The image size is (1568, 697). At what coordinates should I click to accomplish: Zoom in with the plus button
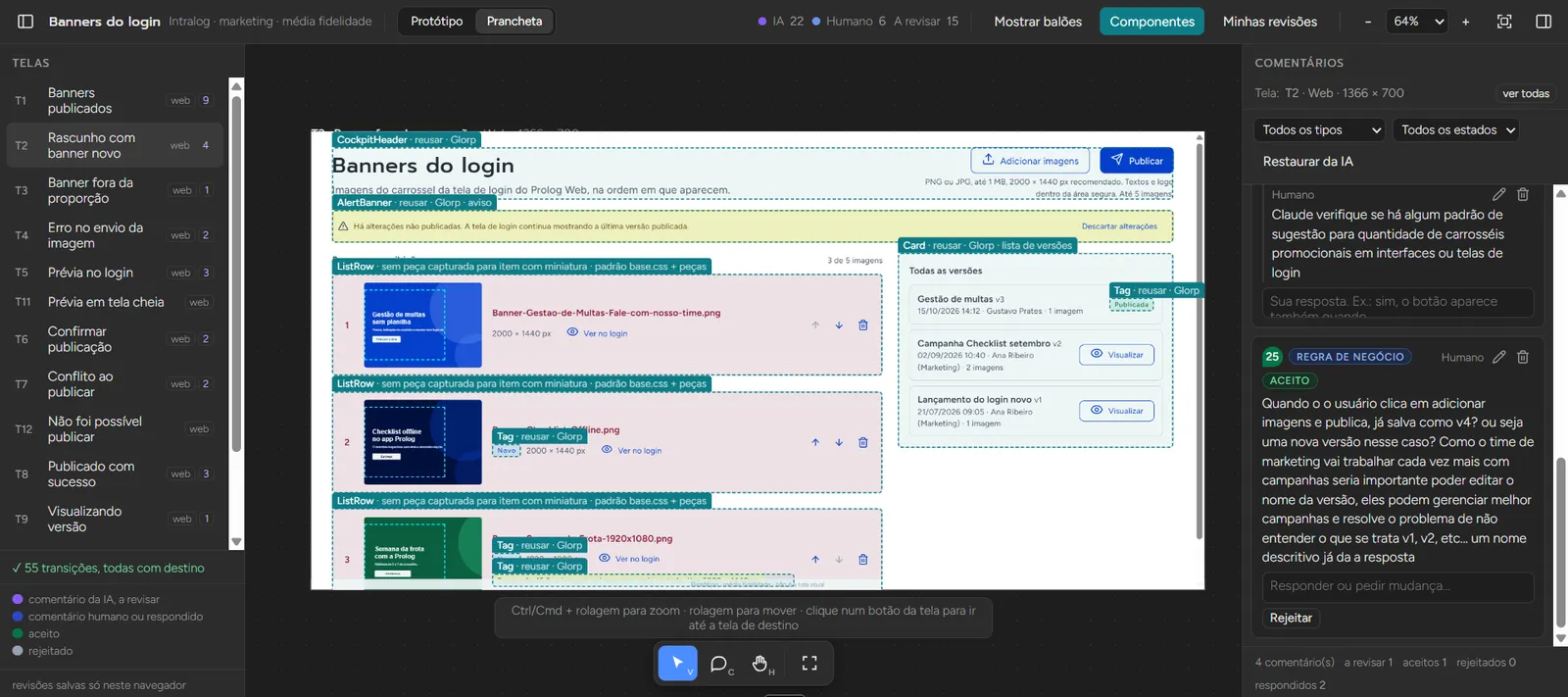(x=1466, y=22)
